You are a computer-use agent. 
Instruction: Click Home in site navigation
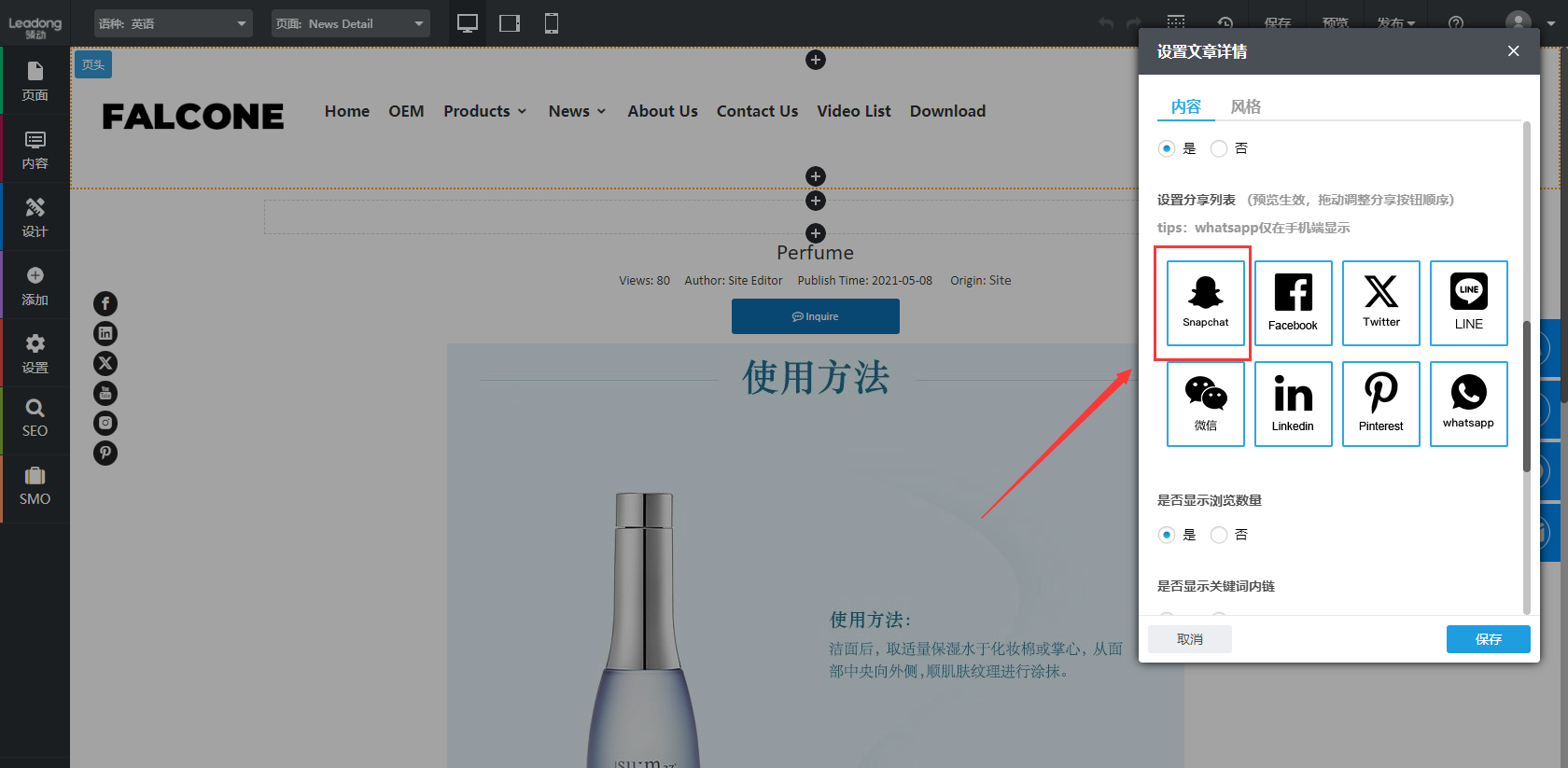(x=347, y=111)
